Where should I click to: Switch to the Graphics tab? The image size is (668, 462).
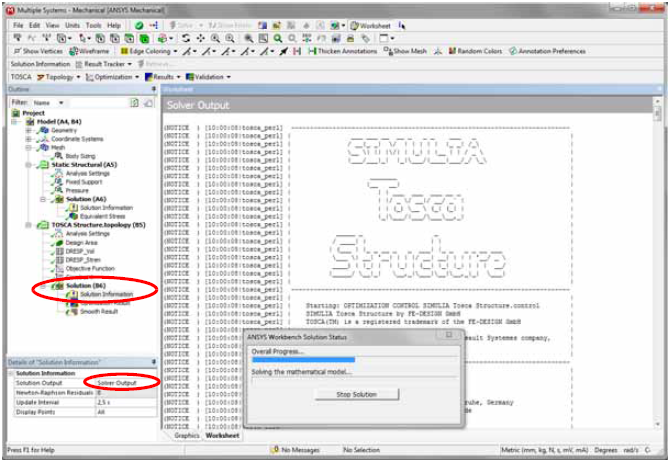[187, 436]
